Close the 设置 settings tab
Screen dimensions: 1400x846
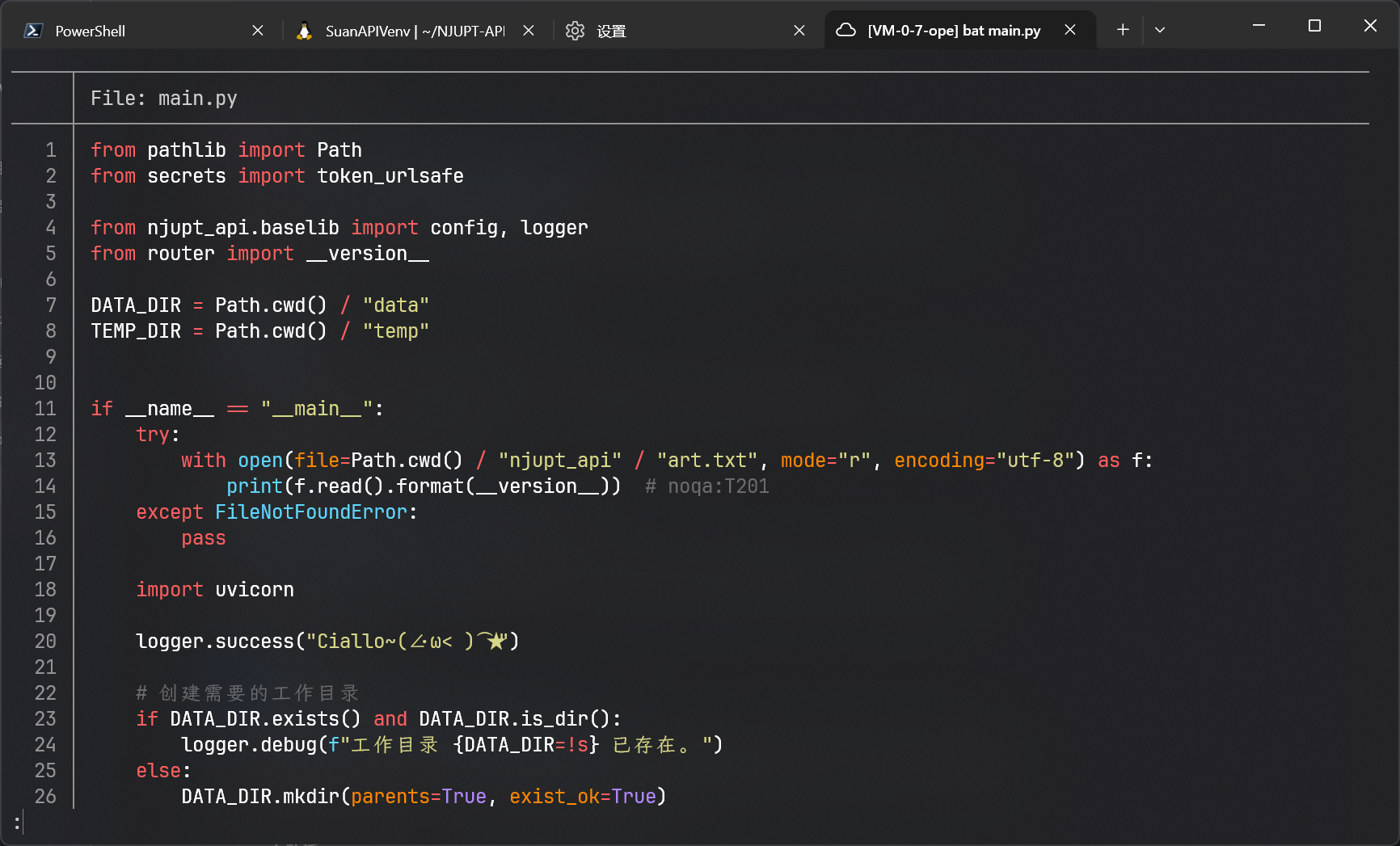pos(799,31)
